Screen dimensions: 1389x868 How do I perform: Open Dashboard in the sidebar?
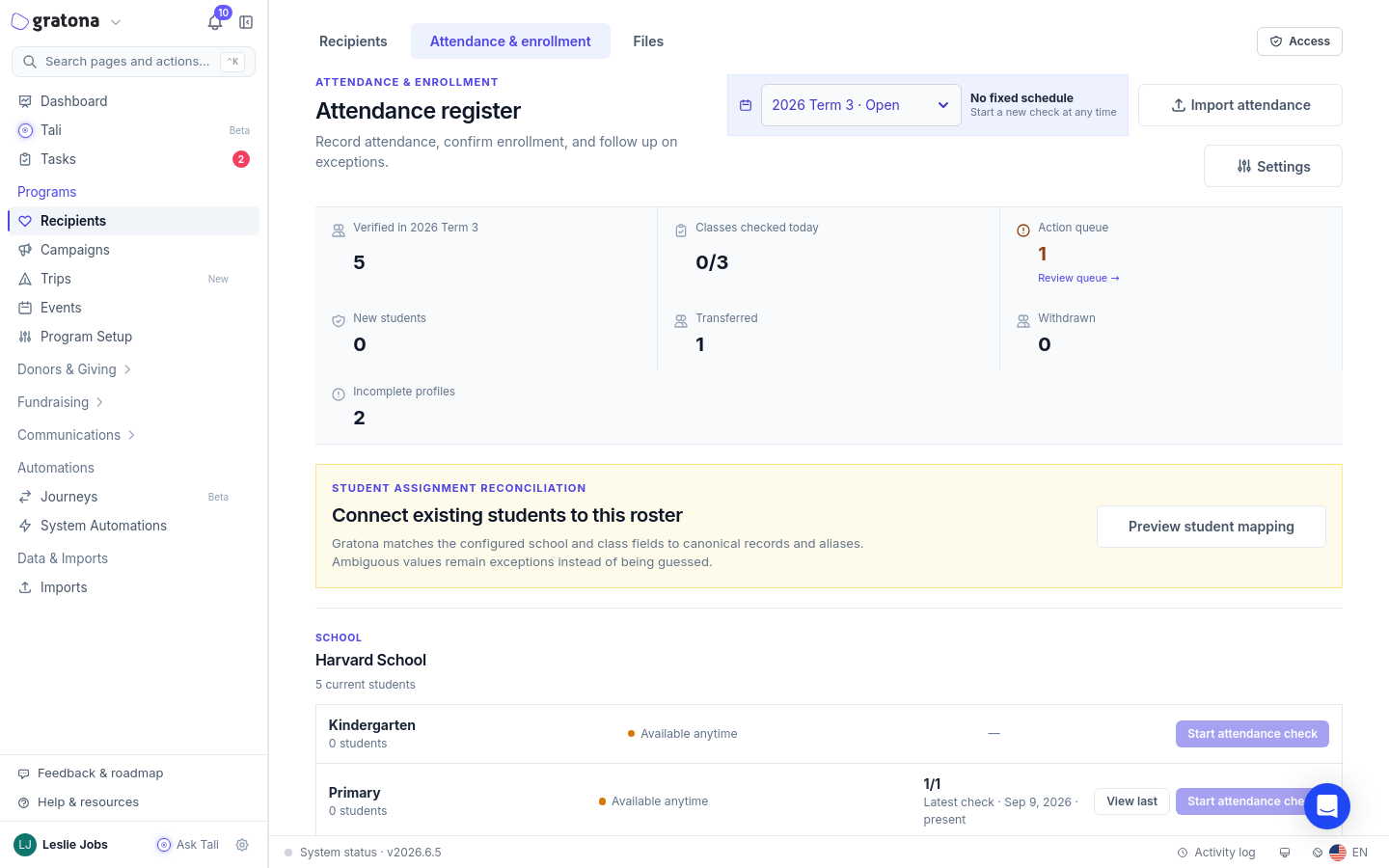133,101
